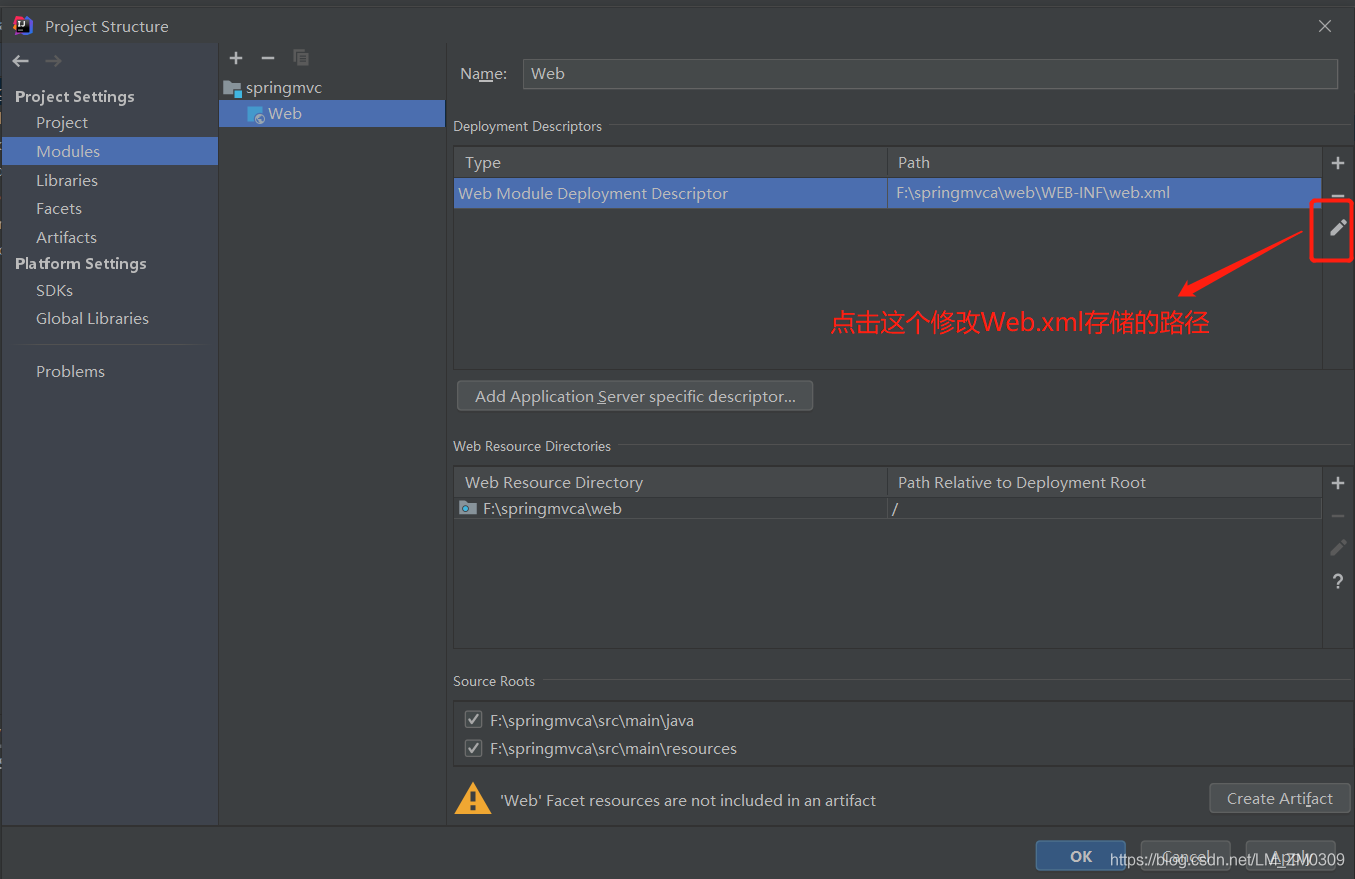Edit the web.xml descriptor path
The image size is (1355, 879).
click(x=1338, y=228)
